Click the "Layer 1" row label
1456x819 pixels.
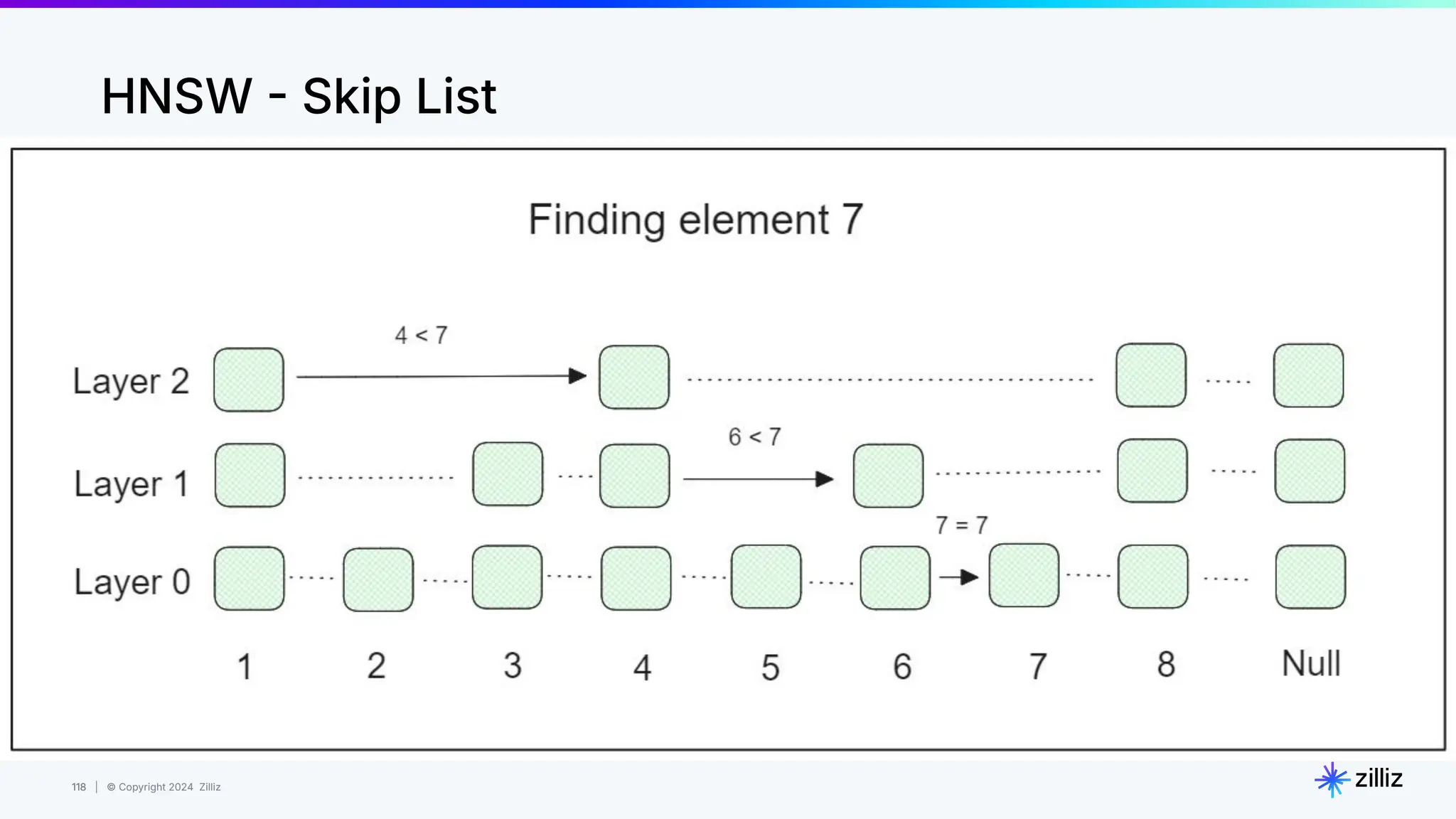(131, 484)
